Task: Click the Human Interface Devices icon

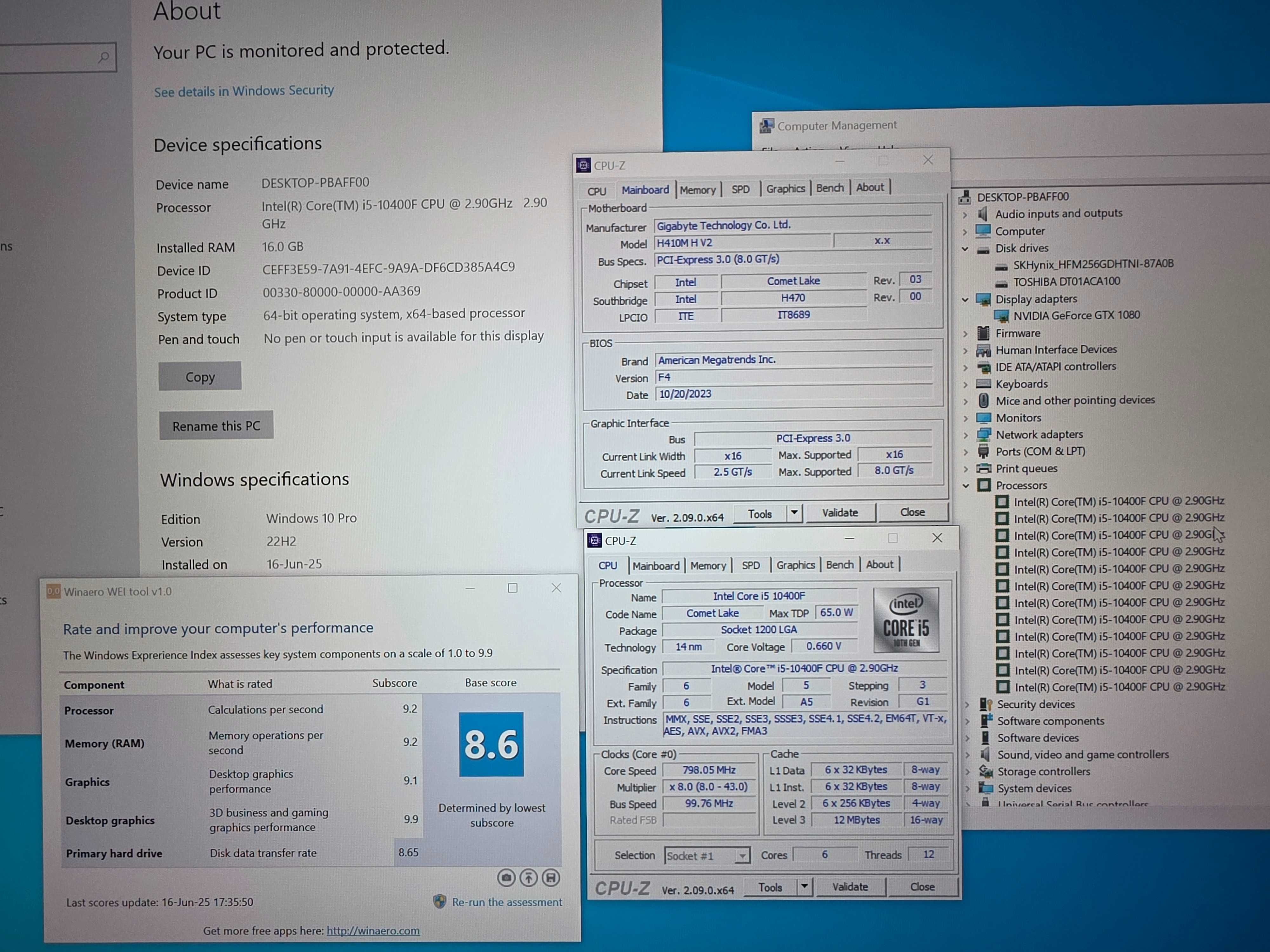Action: (984, 350)
